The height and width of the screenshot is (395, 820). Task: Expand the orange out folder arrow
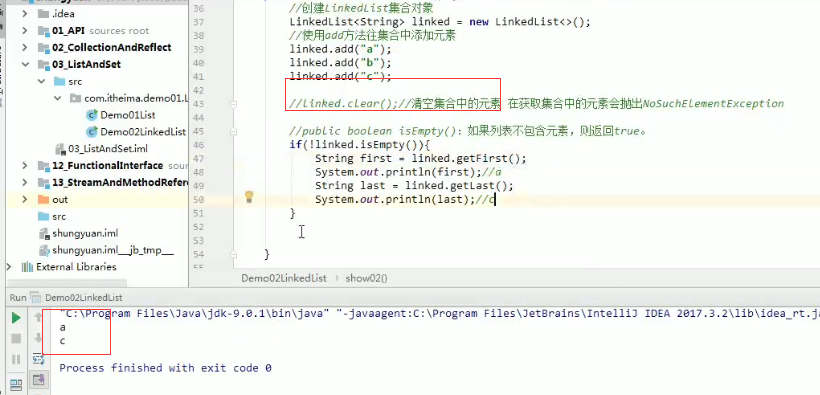[x=25, y=199]
